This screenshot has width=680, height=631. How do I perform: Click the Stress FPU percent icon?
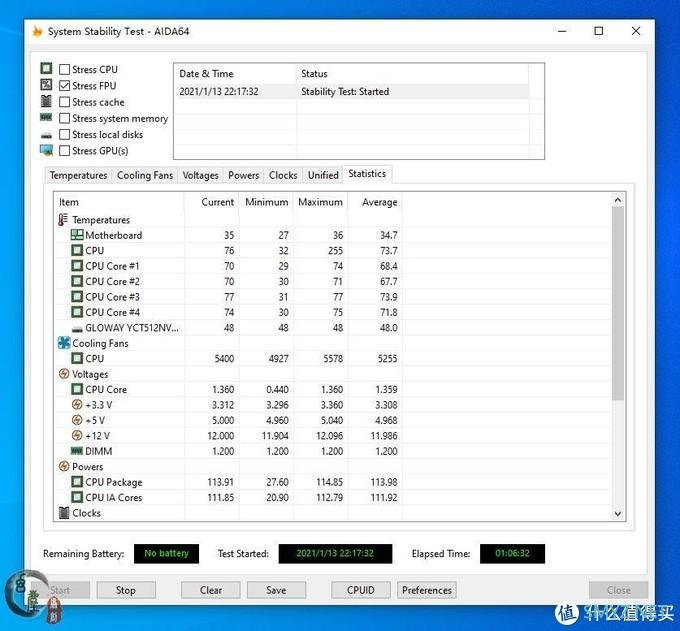coord(46,85)
